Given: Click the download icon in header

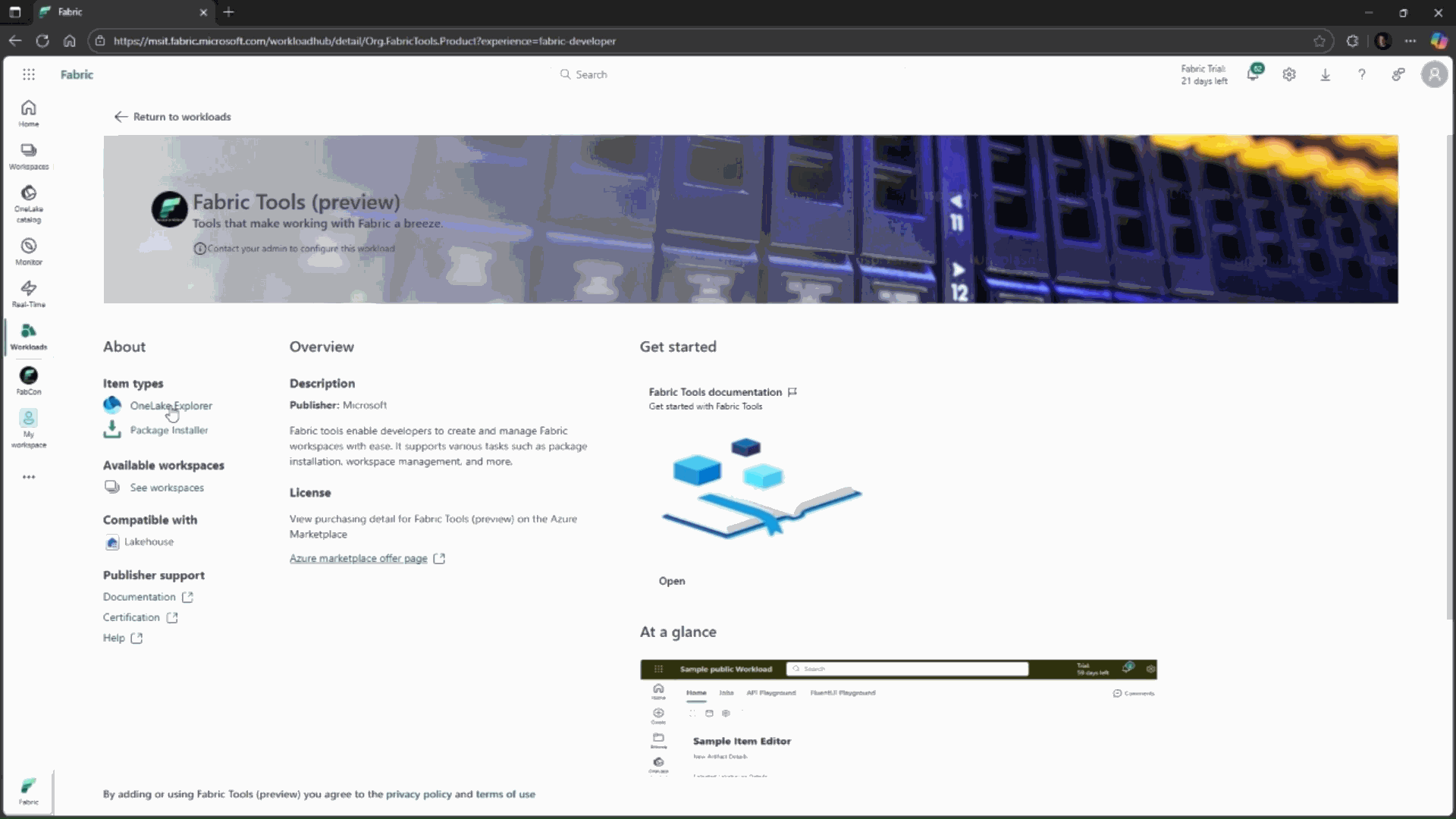Looking at the screenshot, I should 1326,74.
